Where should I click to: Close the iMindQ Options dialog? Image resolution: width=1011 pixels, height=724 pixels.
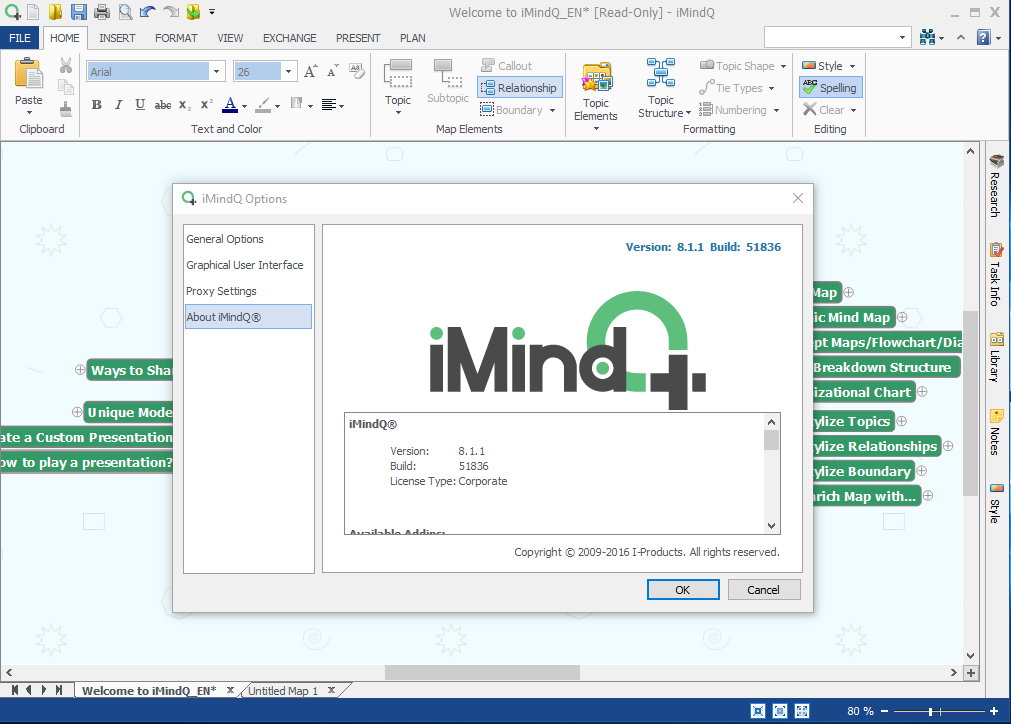pyautogui.click(x=798, y=198)
